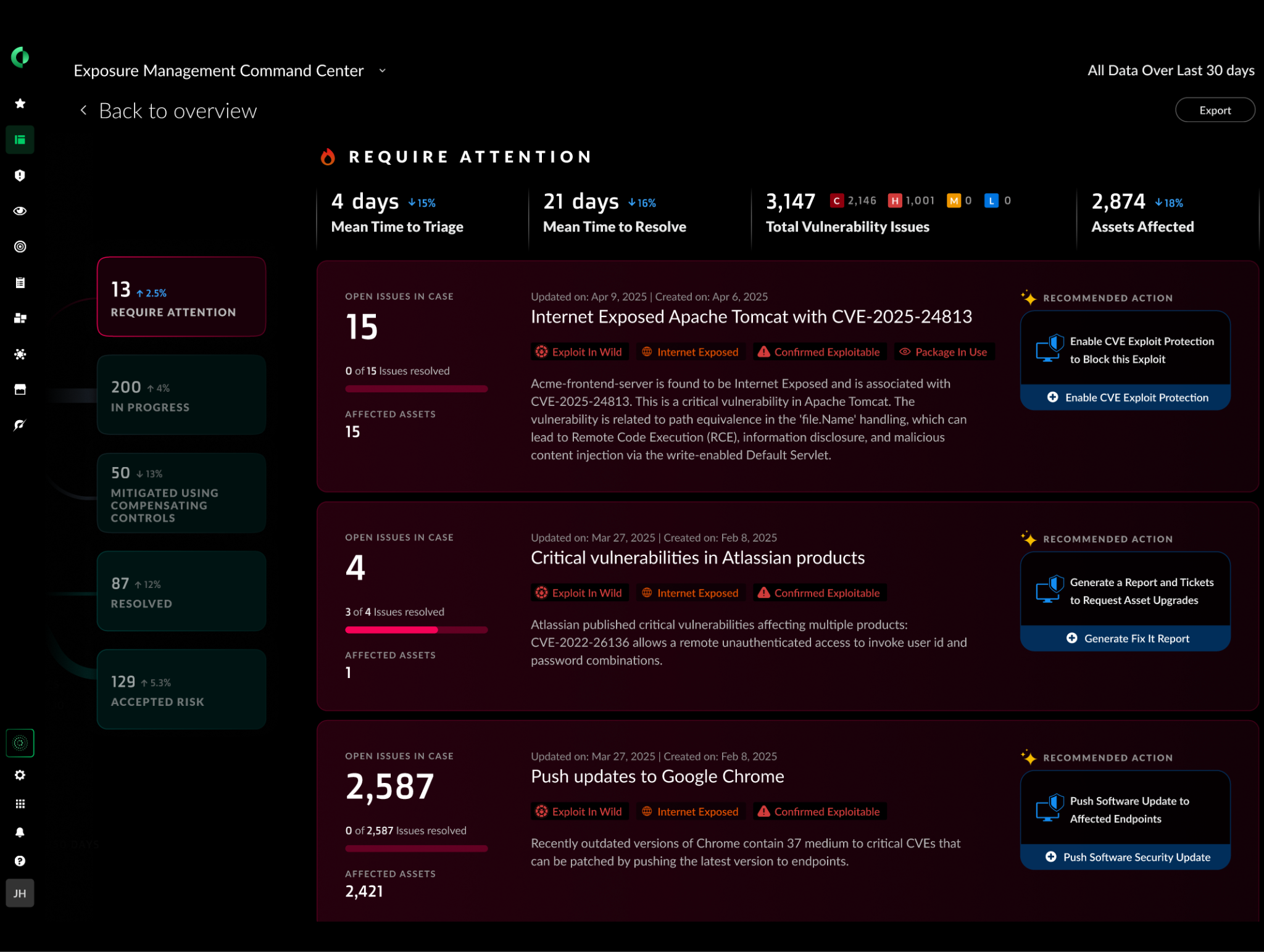
Task: Expand the Exposure Management Command Center dropdown
Action: tap(382, 71)
